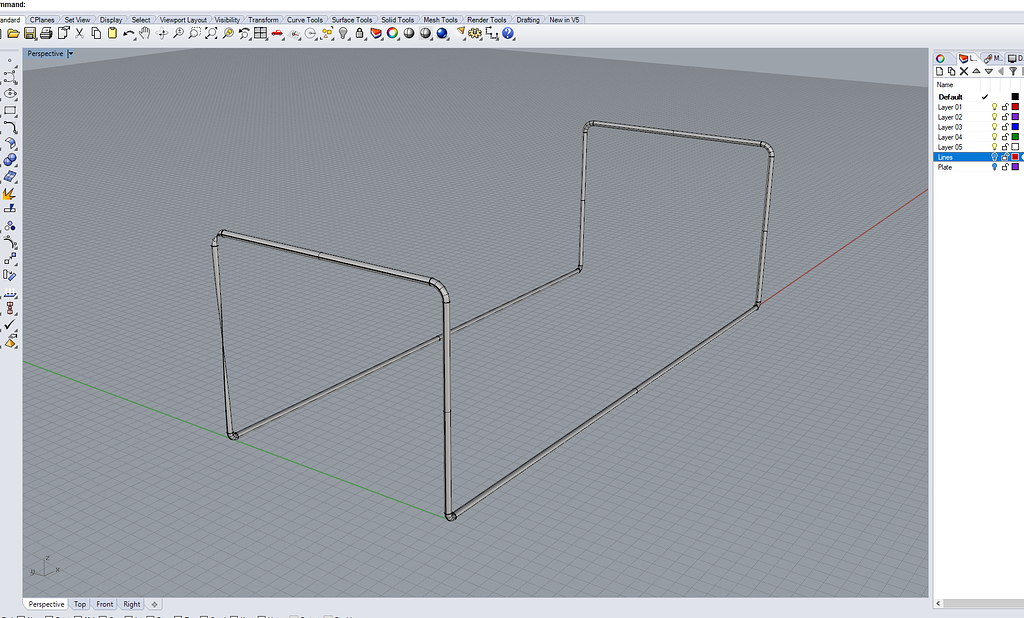Toggle visibility bulb for the Plate layer
This screenshot has height=618, width=1024.
(x=993, y=167)
